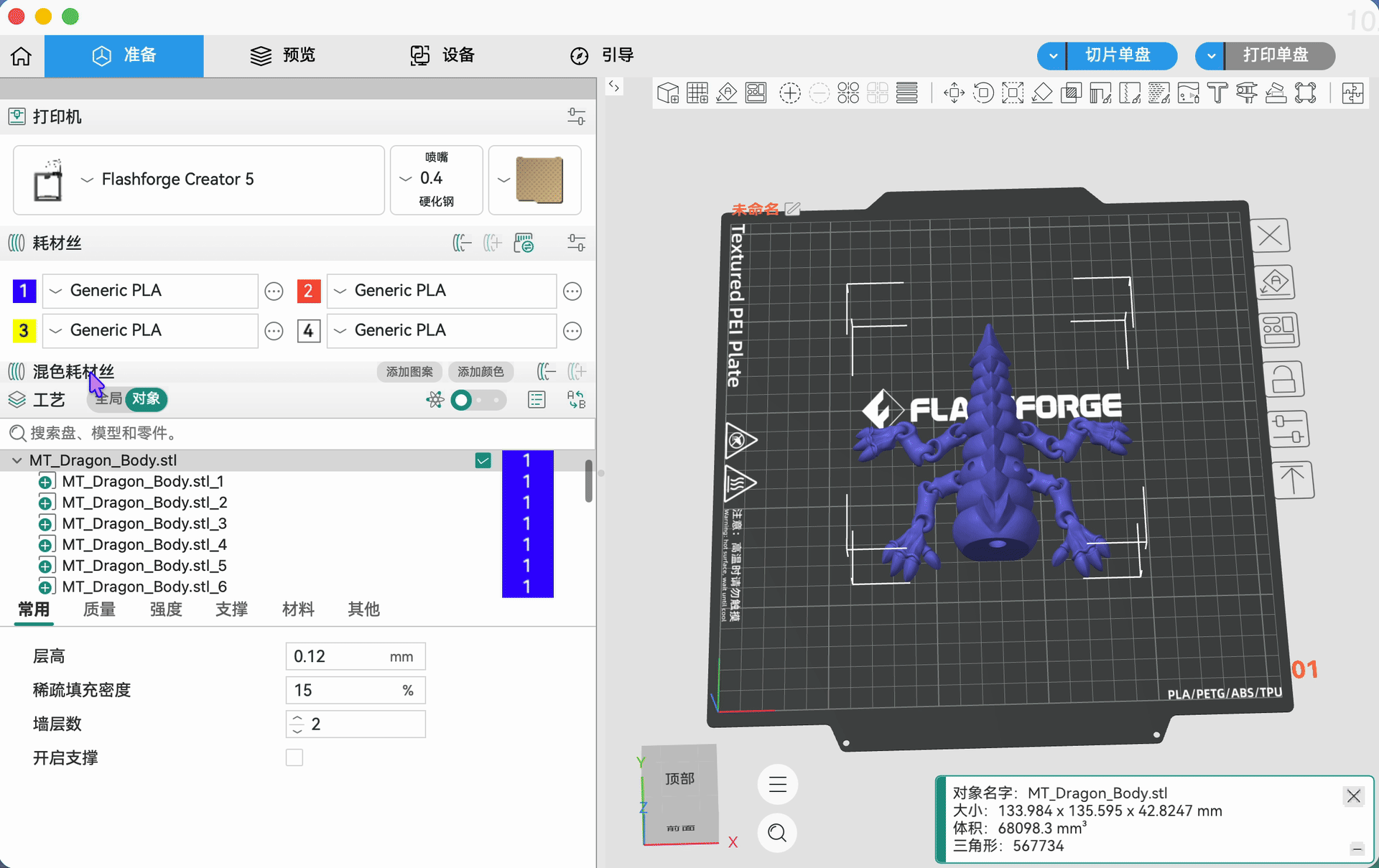Open the bed plate type dropdown

(535, 179)
